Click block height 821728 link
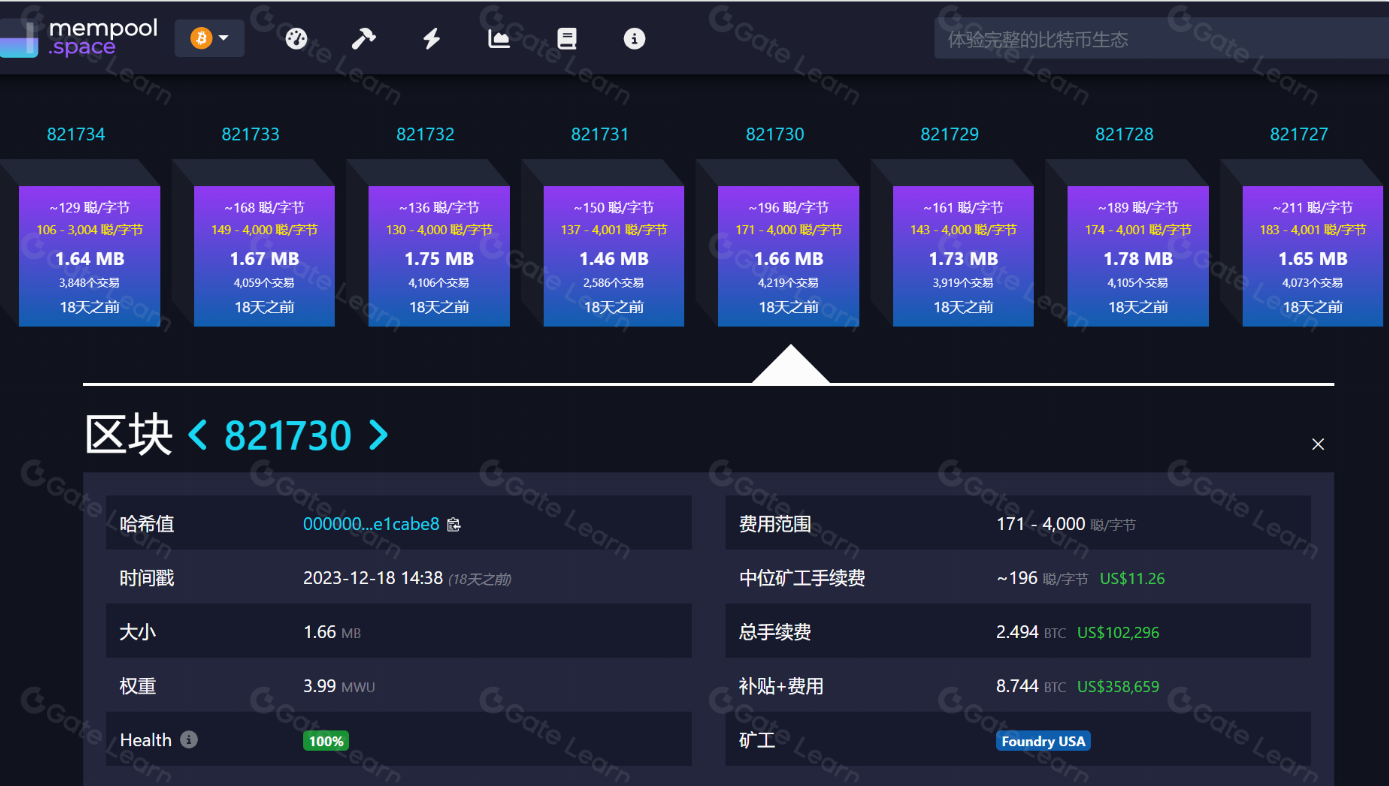Image resolution: width=1389 pixels, height=786 pixels. pyautogui.click(x=1124, y=134)
